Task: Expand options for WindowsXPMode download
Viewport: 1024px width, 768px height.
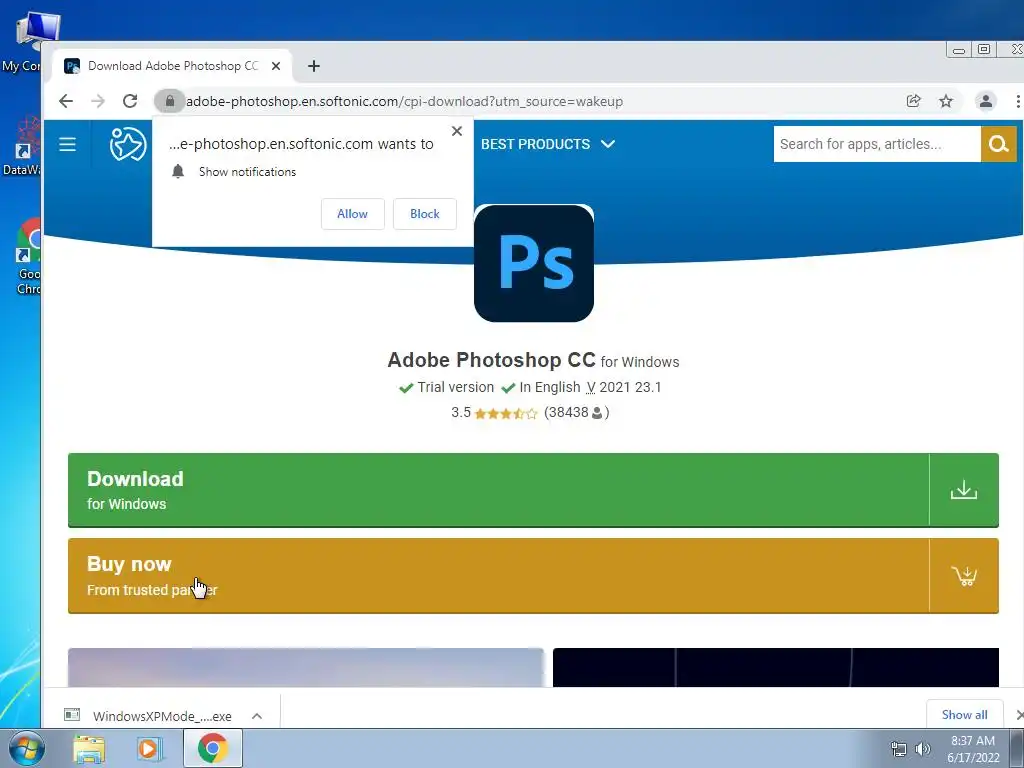Action: coord(257,716)
